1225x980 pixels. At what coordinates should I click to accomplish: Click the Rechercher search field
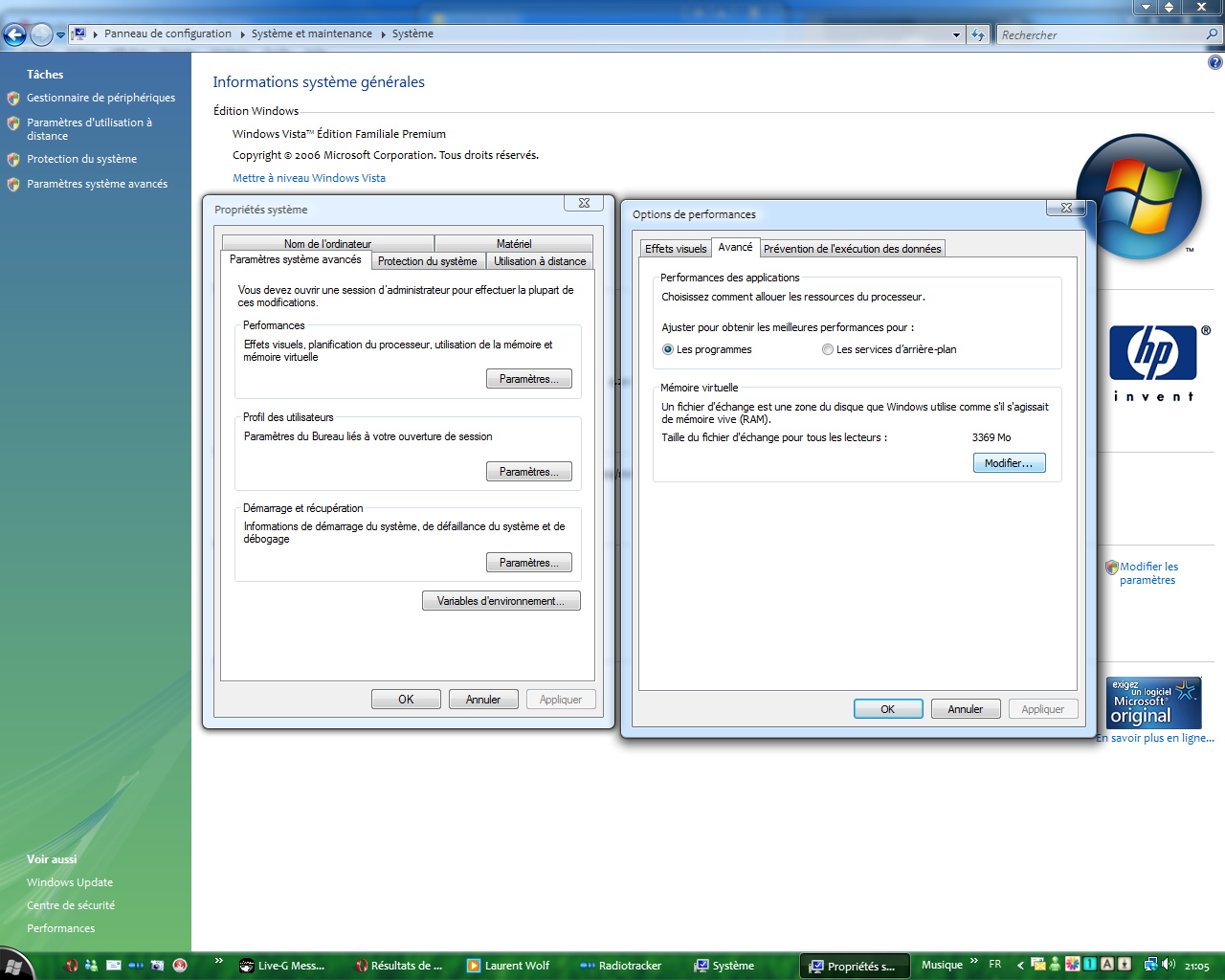[x=1099, y=34]
